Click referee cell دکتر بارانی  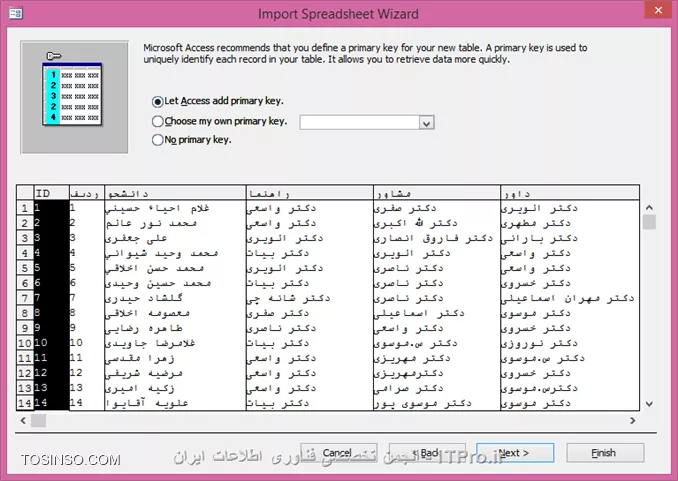click(570, 238)
